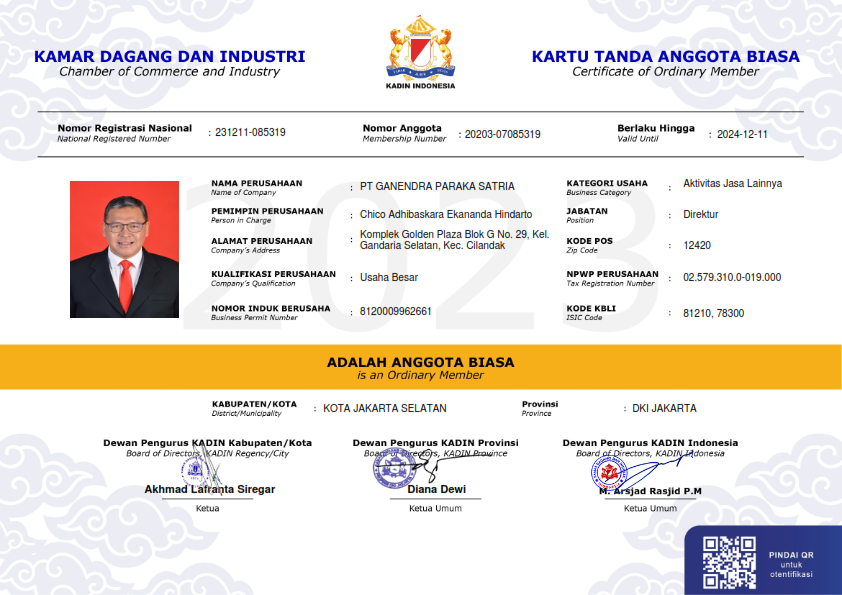Click the tax registration number 02.579.310.0-019.000

(x=731, y=278)
